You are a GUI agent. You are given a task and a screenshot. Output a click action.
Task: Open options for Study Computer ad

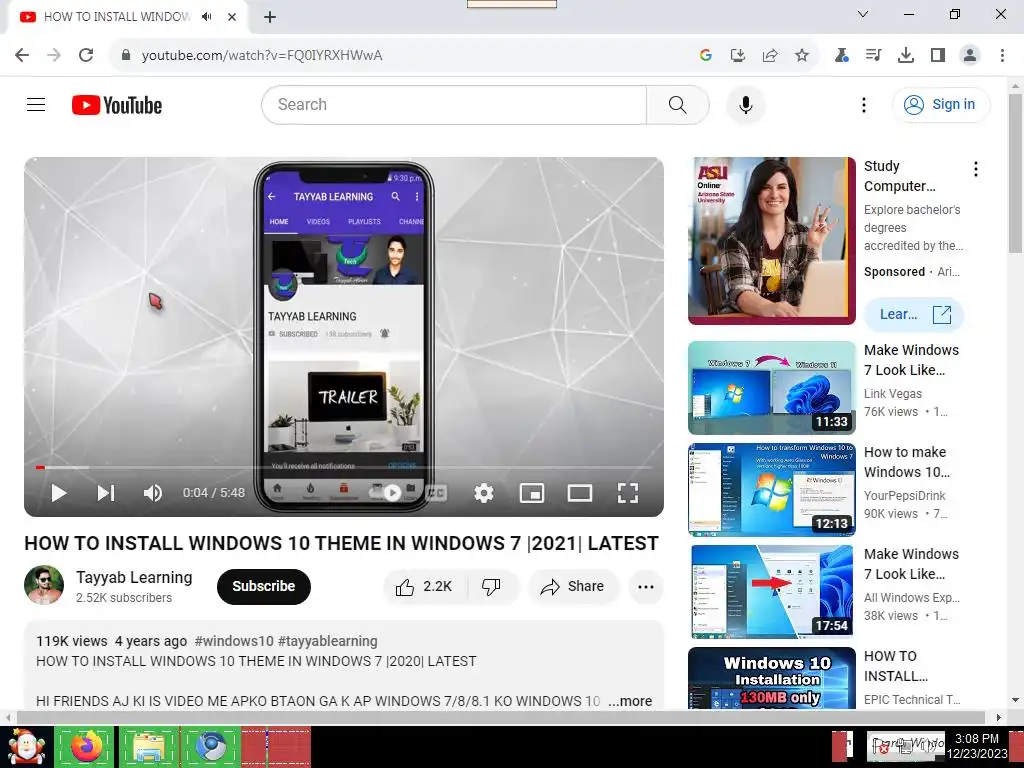(976, 169)
